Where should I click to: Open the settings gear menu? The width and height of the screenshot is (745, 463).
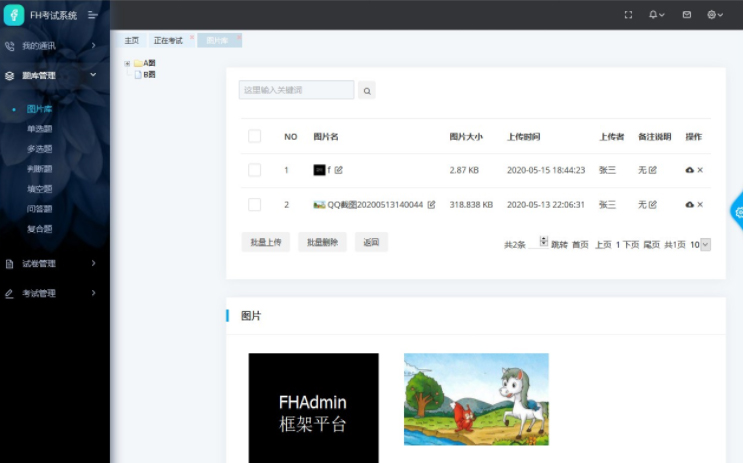[715, 15]
